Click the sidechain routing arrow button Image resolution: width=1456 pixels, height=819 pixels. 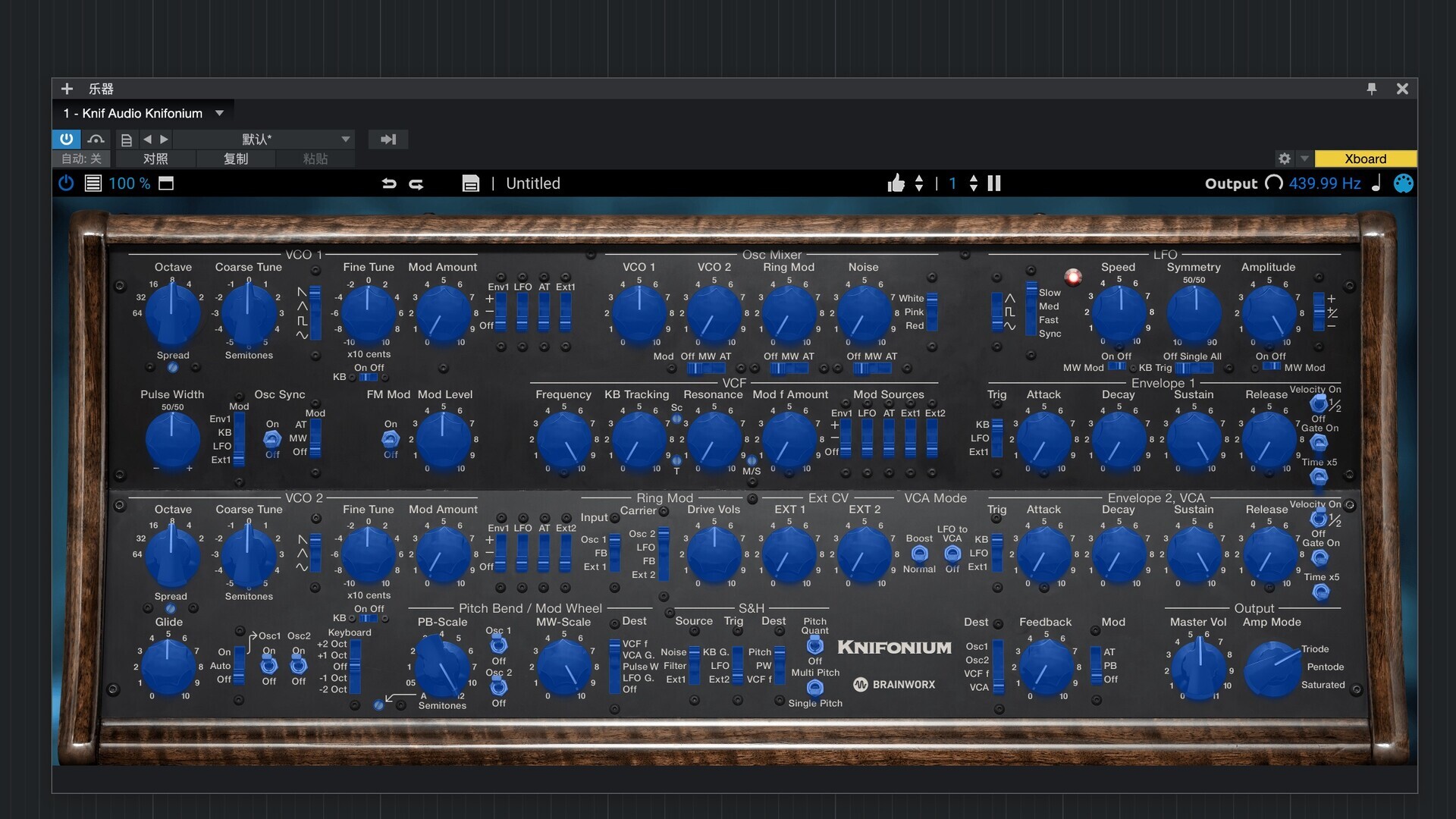point(388,140)
